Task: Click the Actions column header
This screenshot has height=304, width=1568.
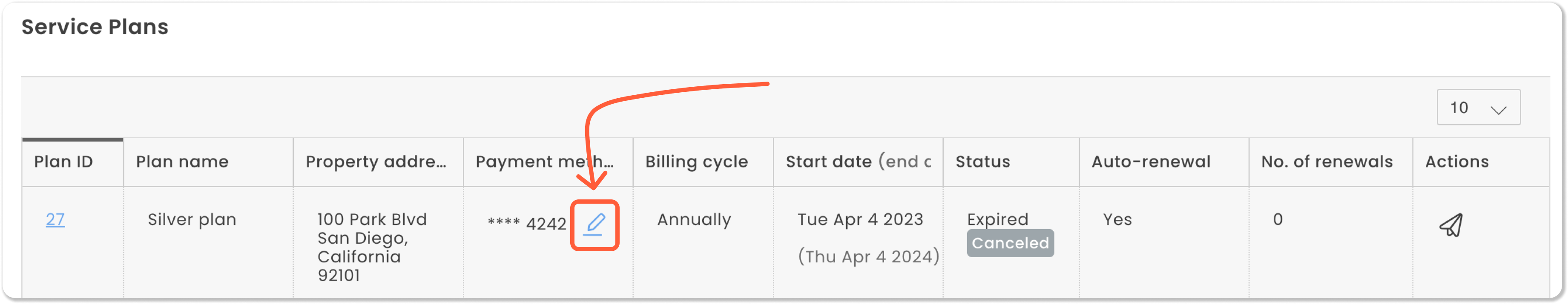Action: [1456, 162]
